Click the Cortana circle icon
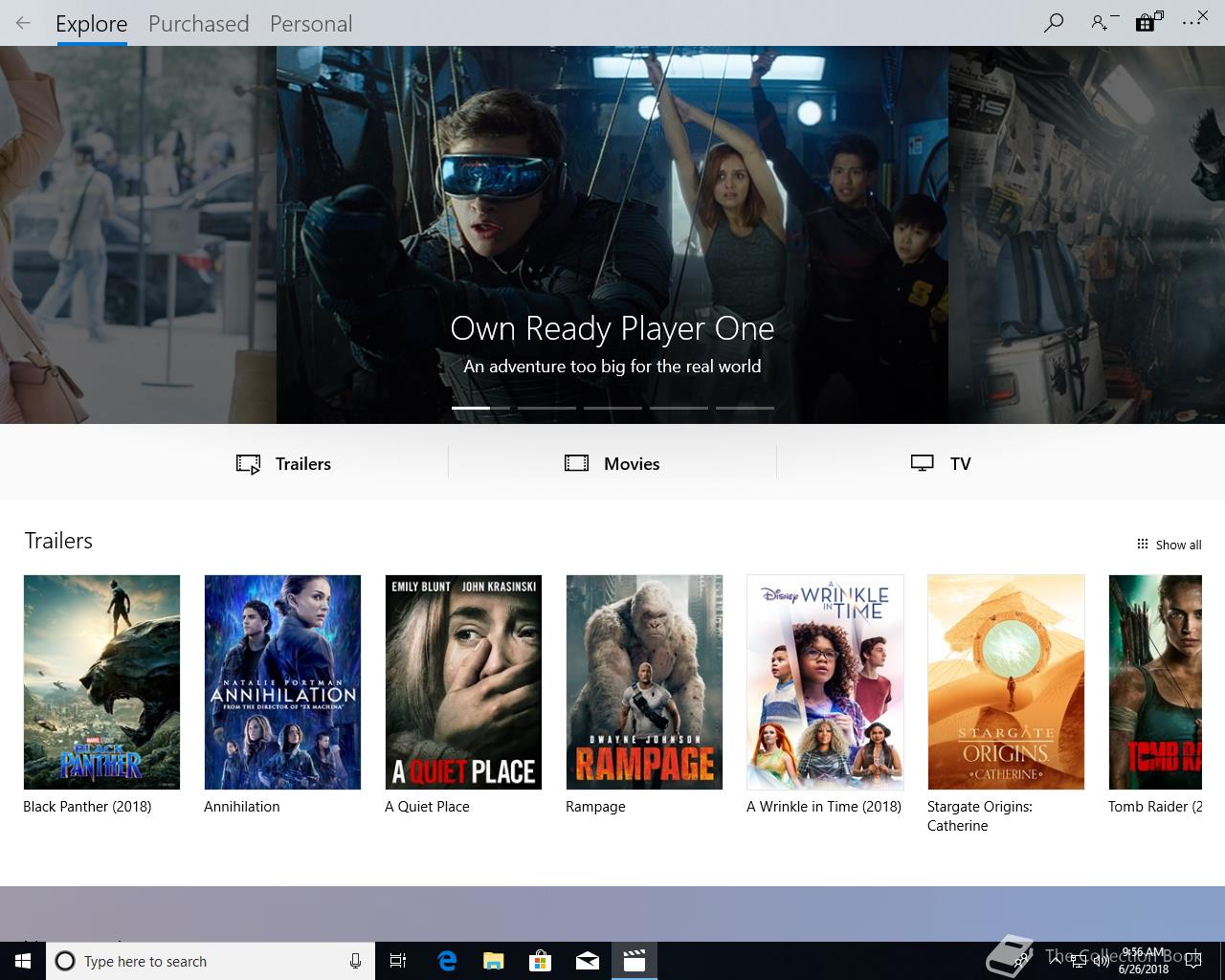 coord(65,961)
